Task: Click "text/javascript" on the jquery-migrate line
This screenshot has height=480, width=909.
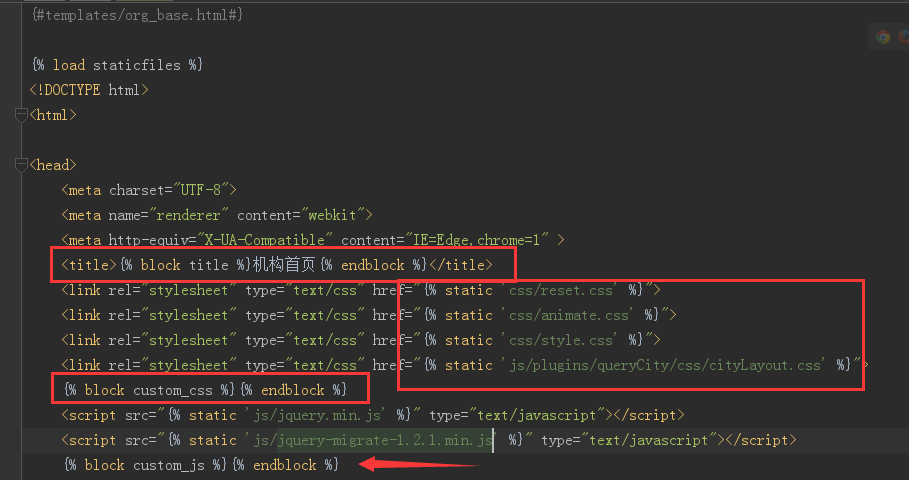Action: (x=649, y=439)
